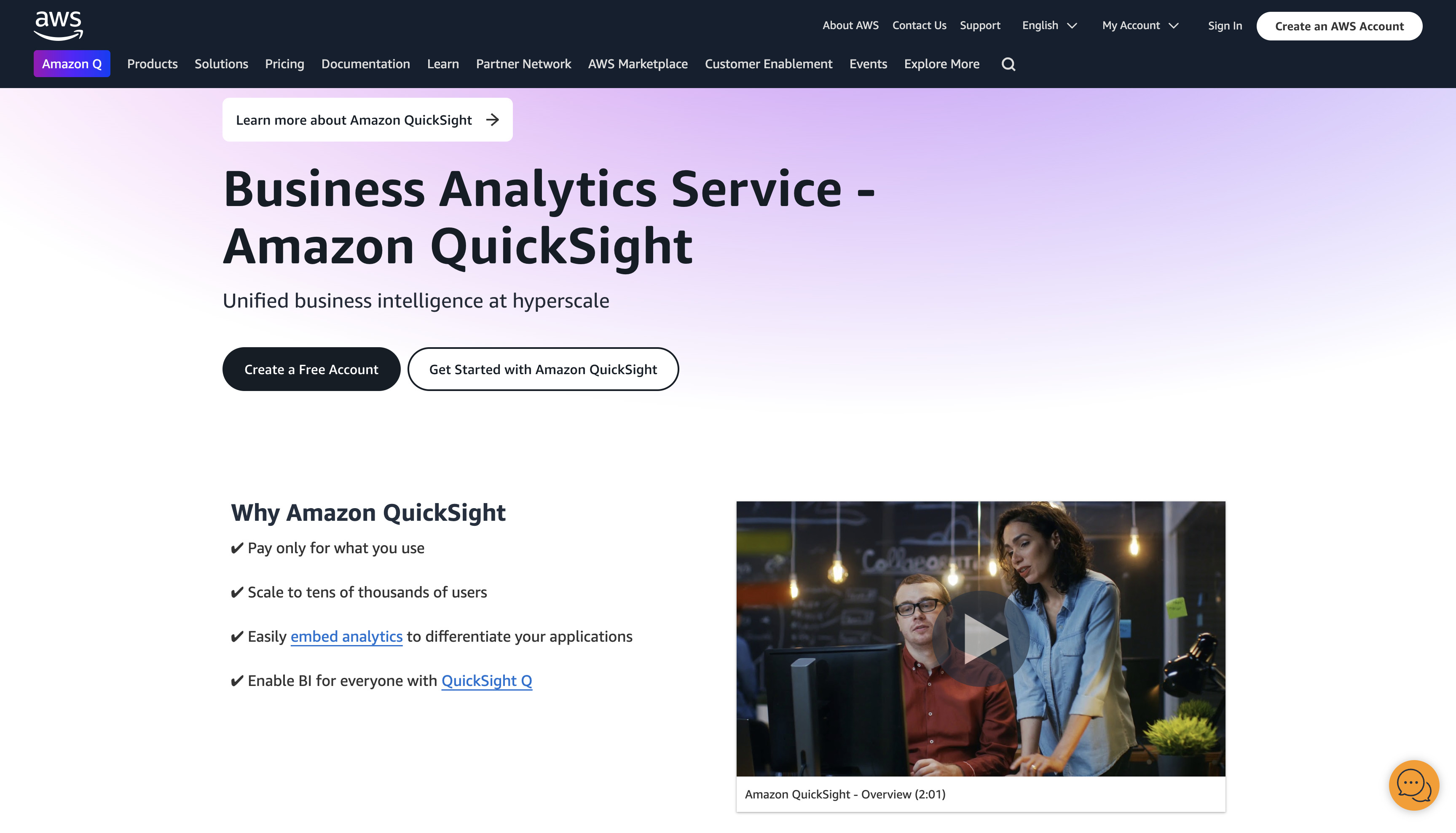The width and height of the screenshot is (1456, 833).
Task: Click the English language dropdown arrow
Action: coord(1074,25)
